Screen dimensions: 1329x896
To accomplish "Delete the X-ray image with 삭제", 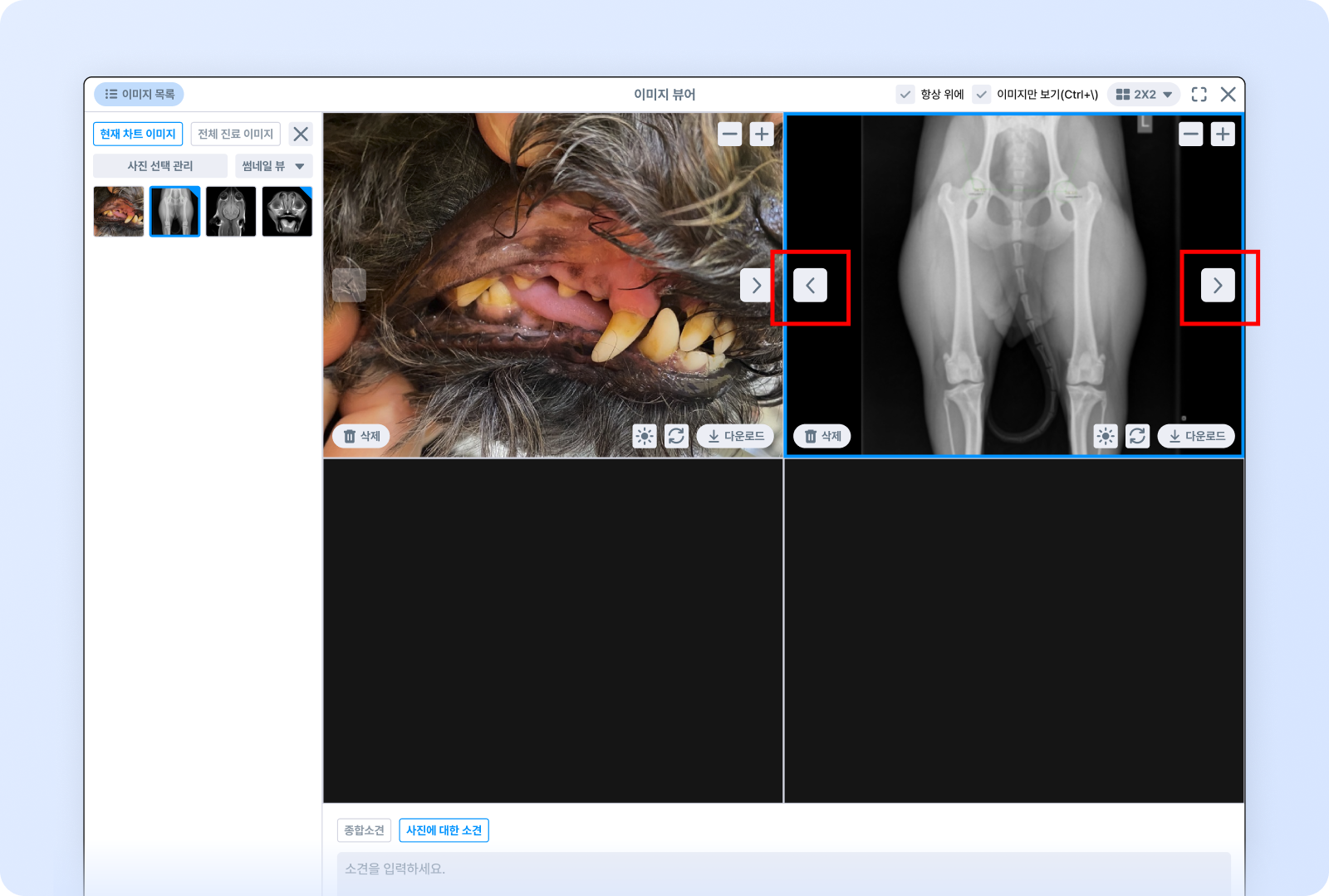I will [x=822, y=436].
